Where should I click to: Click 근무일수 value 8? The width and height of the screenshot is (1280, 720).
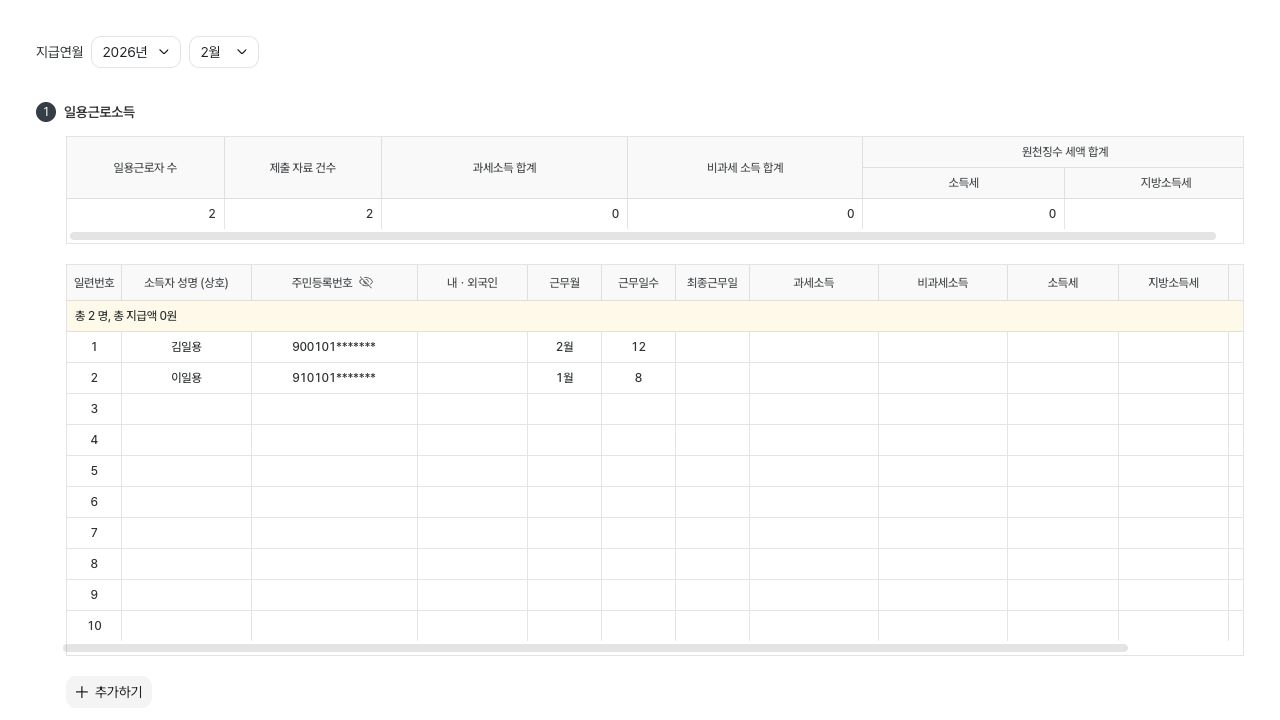point(638,378)
